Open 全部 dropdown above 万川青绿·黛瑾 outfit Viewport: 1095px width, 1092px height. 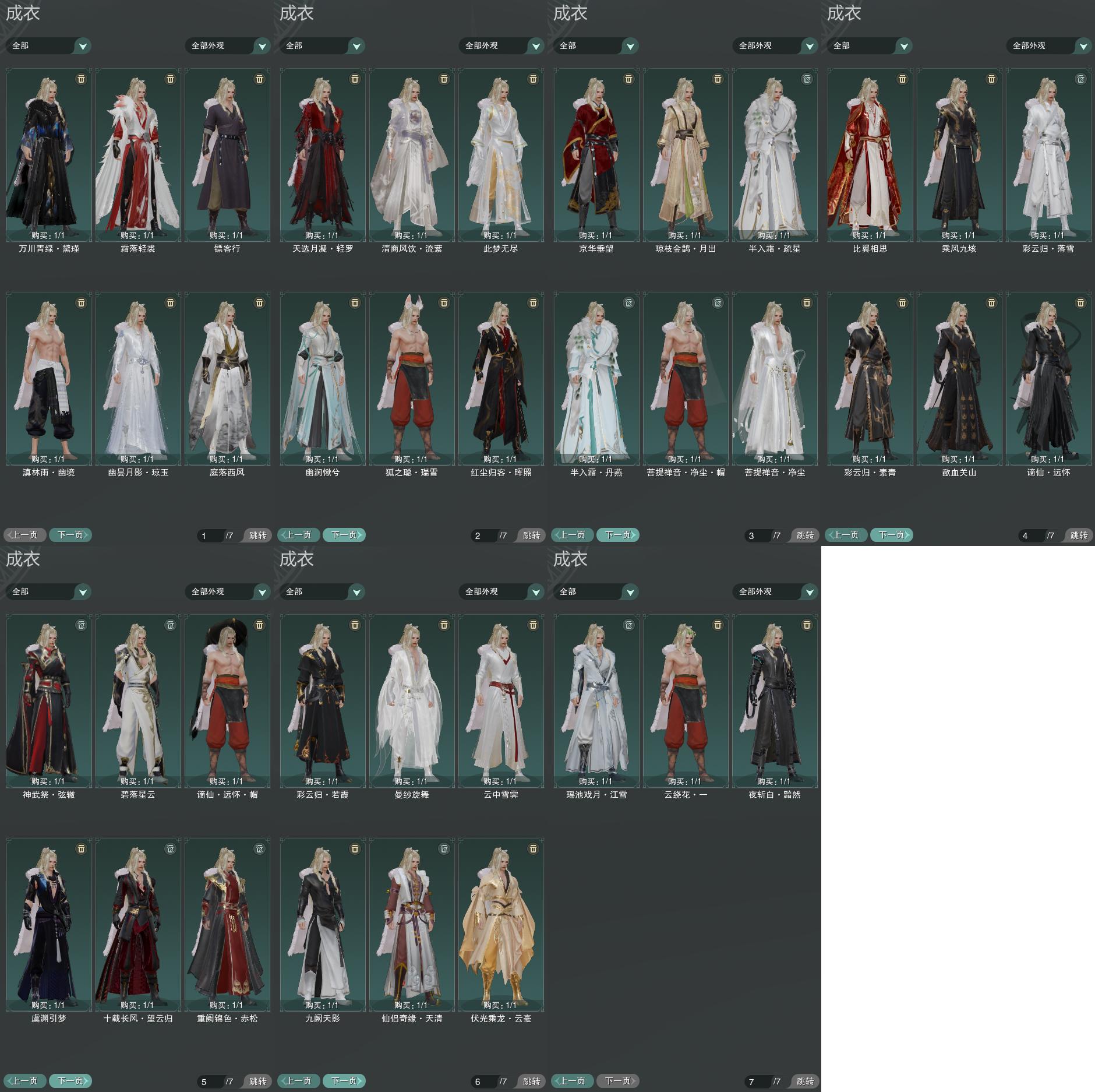pyautogui.click(x=48, y=45)
